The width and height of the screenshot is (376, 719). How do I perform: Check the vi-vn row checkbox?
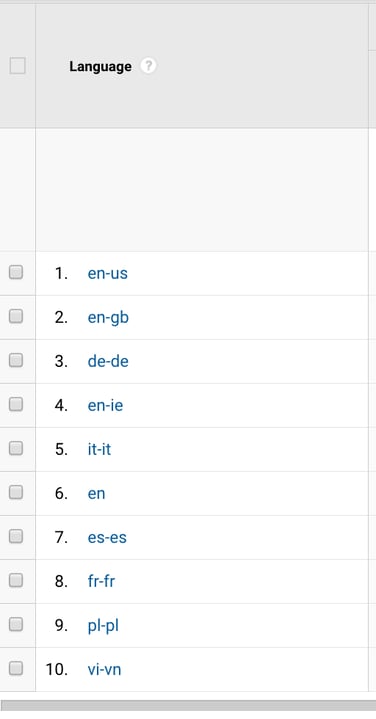pyautogui.click(x=16, y=669)
